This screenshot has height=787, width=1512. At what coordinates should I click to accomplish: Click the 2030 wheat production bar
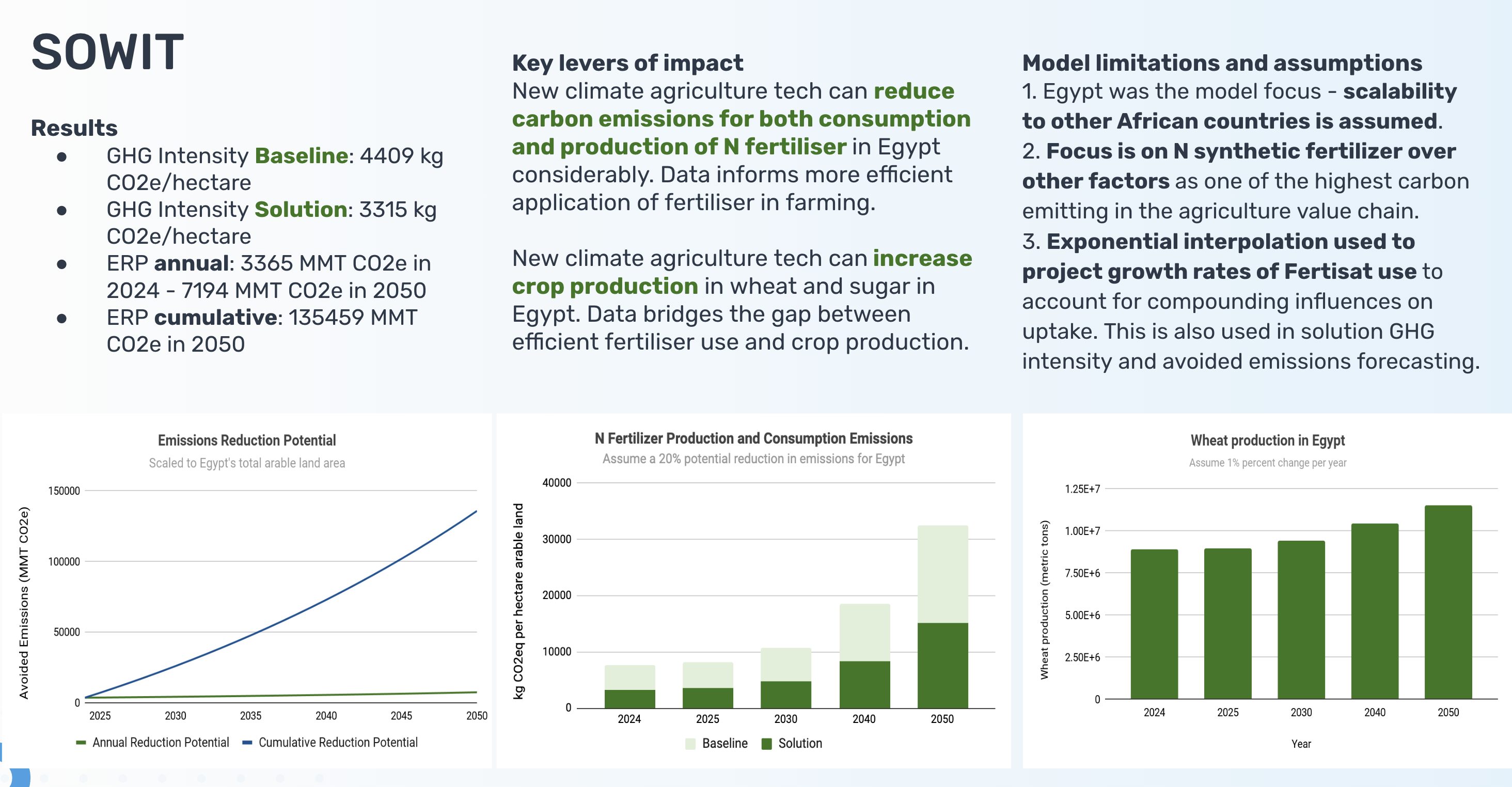(1301, 620)
